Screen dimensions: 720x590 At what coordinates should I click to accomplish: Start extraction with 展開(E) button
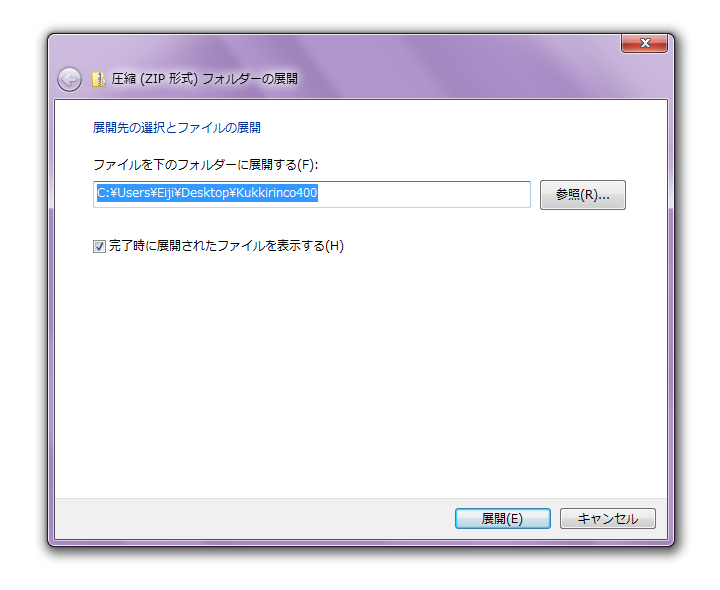click(503, 518)
